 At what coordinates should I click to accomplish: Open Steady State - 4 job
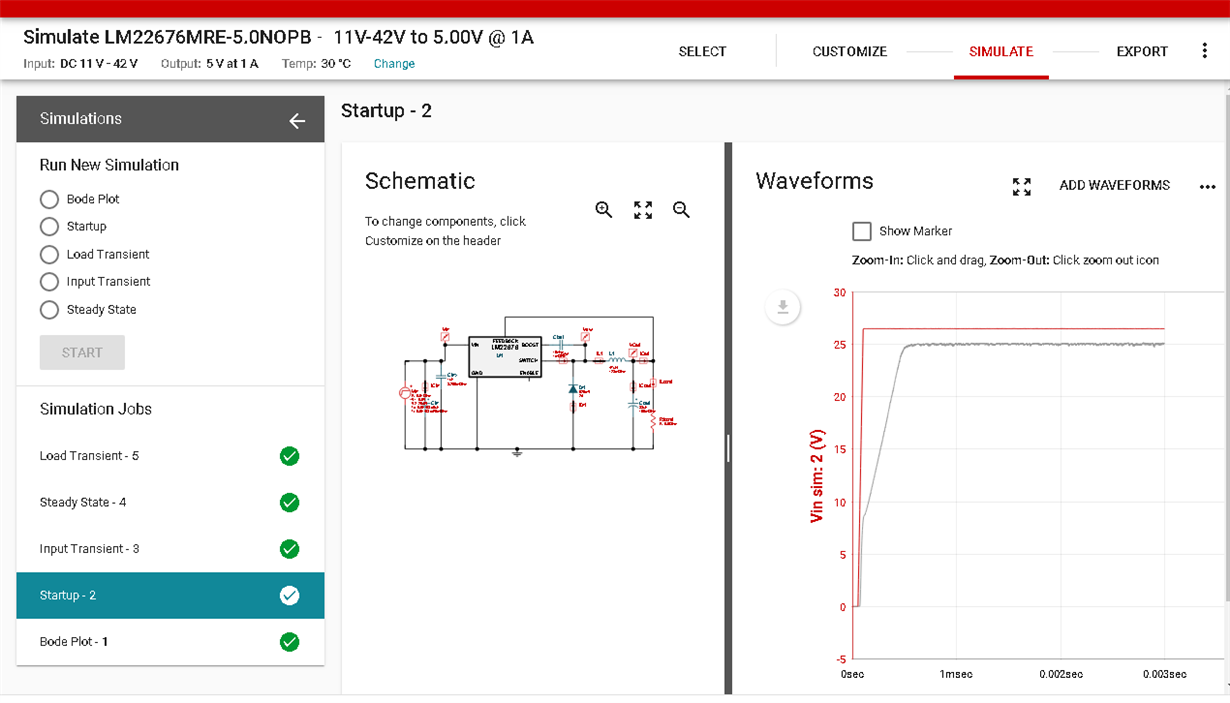point(170,502)
